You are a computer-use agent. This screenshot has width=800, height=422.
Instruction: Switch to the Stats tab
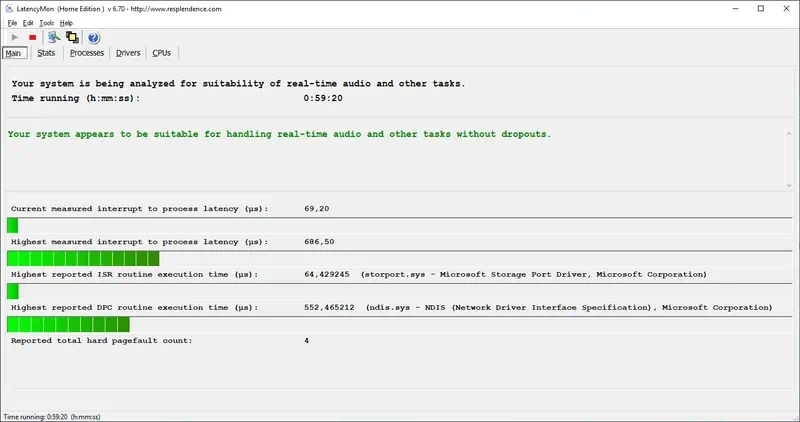point(46,53)
